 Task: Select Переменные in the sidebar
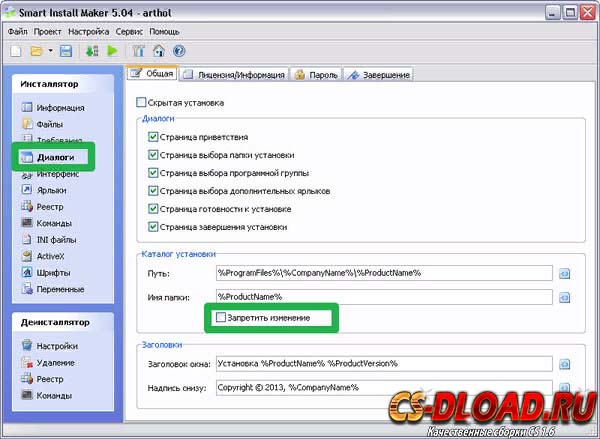53,289
